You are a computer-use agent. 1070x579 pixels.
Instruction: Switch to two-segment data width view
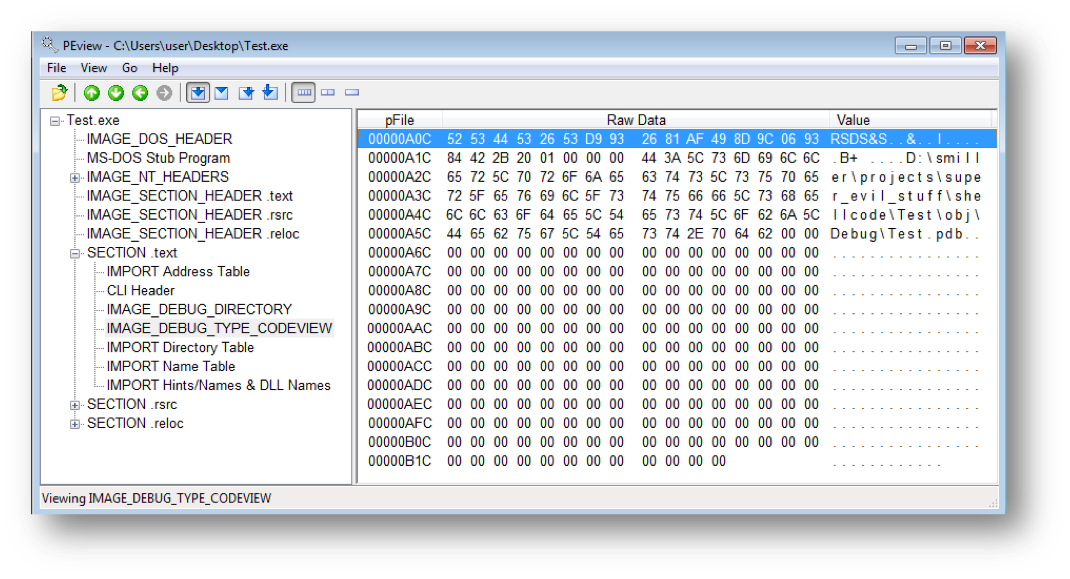pyautogui.click(x=328, y=92)
